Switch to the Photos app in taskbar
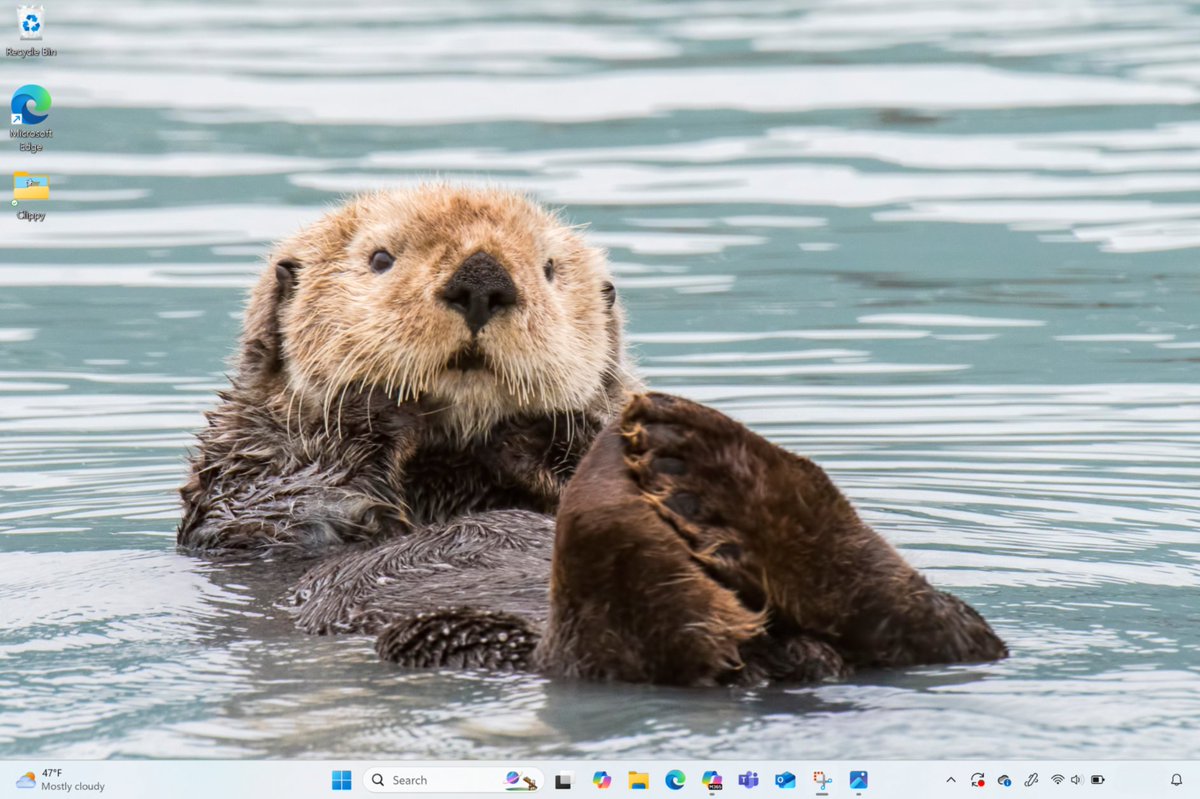The height and width of the screenshot is (799, 1200). [x=858, y=780]
